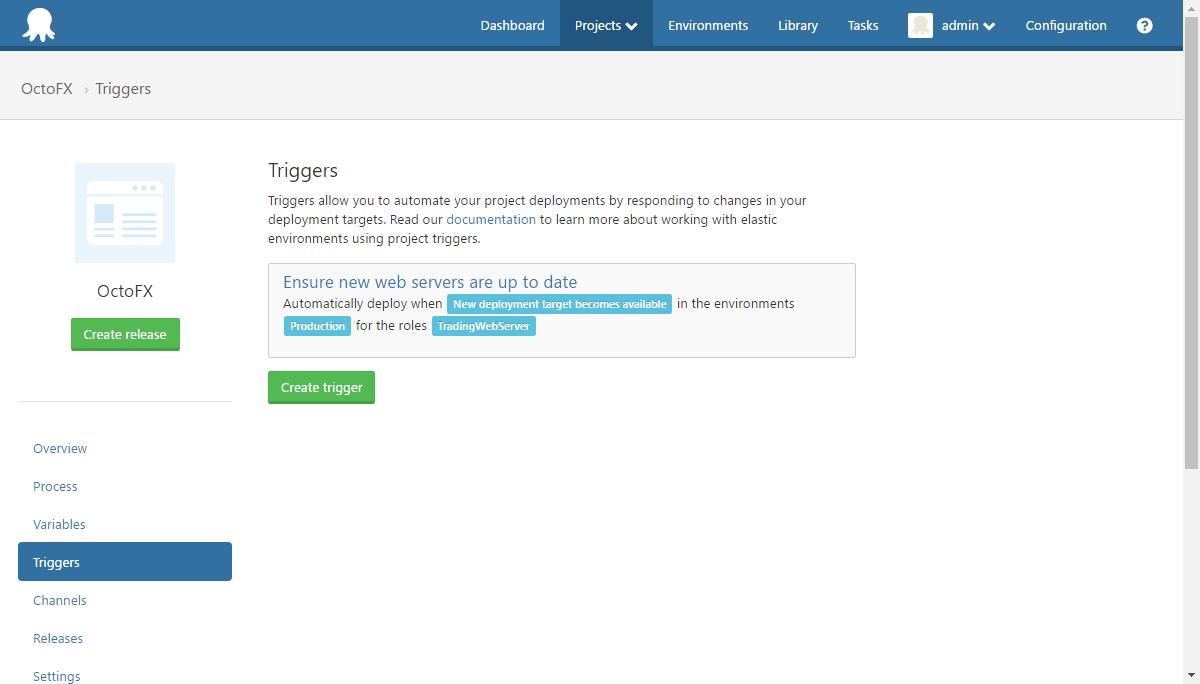Click the admin user avatar

click(x=920, y=25)
